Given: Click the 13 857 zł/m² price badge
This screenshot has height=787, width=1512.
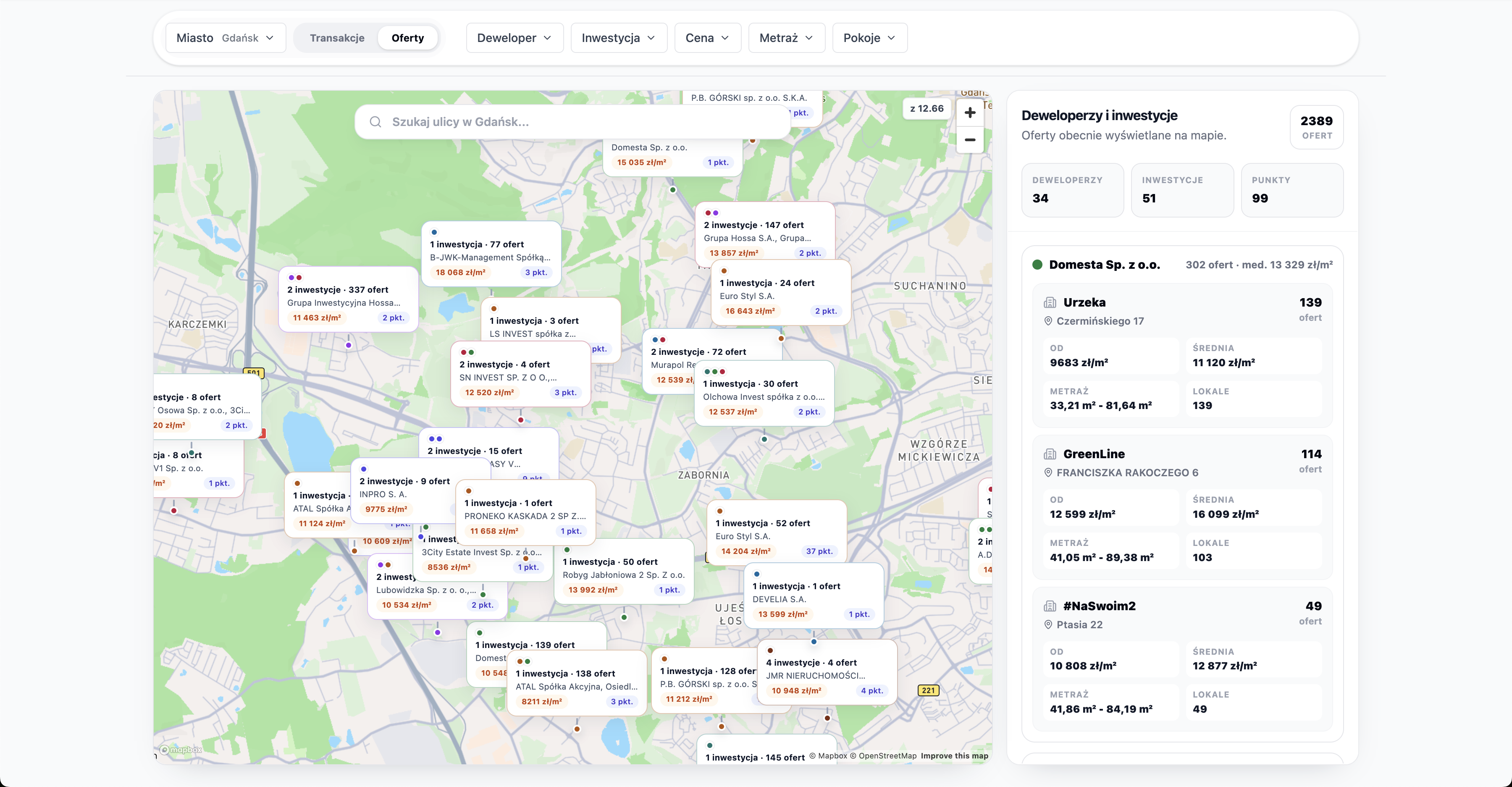Looking at the screenshot, I should [734, 253].
